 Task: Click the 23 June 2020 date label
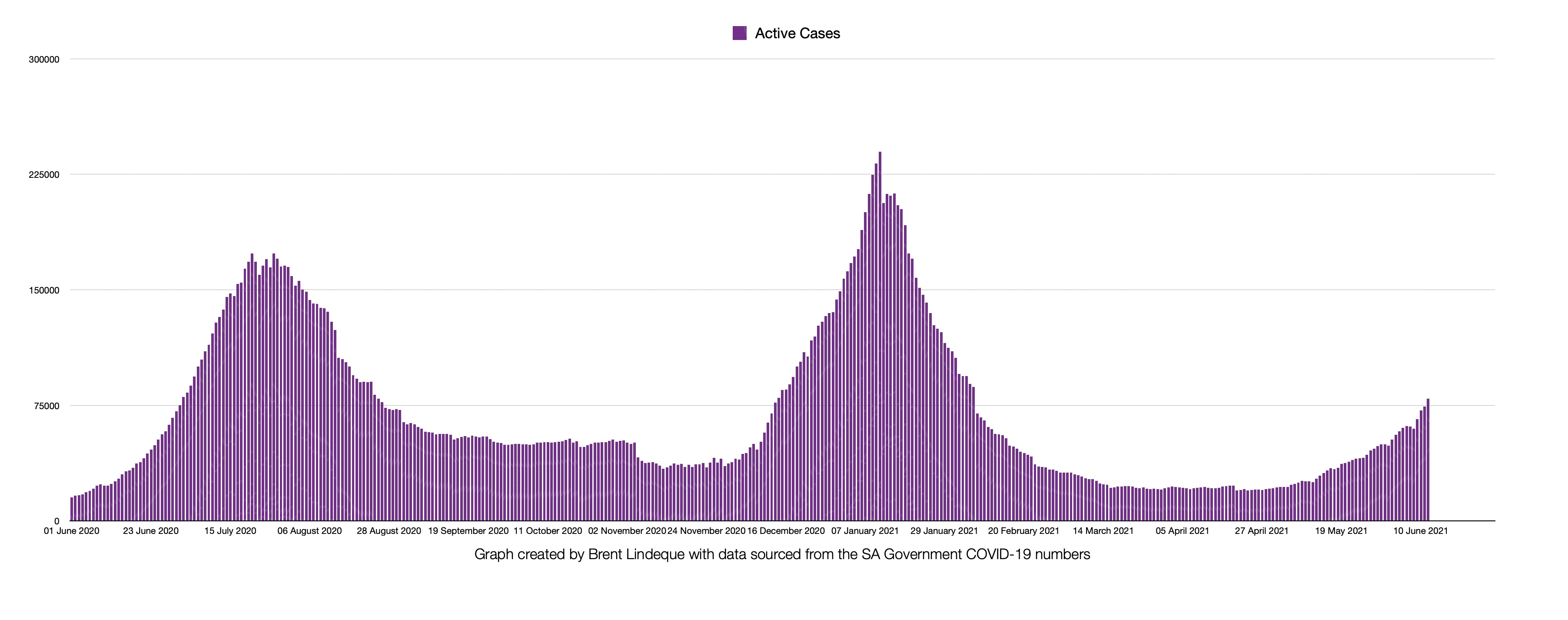pyautogui.click(x=150, y=531)
